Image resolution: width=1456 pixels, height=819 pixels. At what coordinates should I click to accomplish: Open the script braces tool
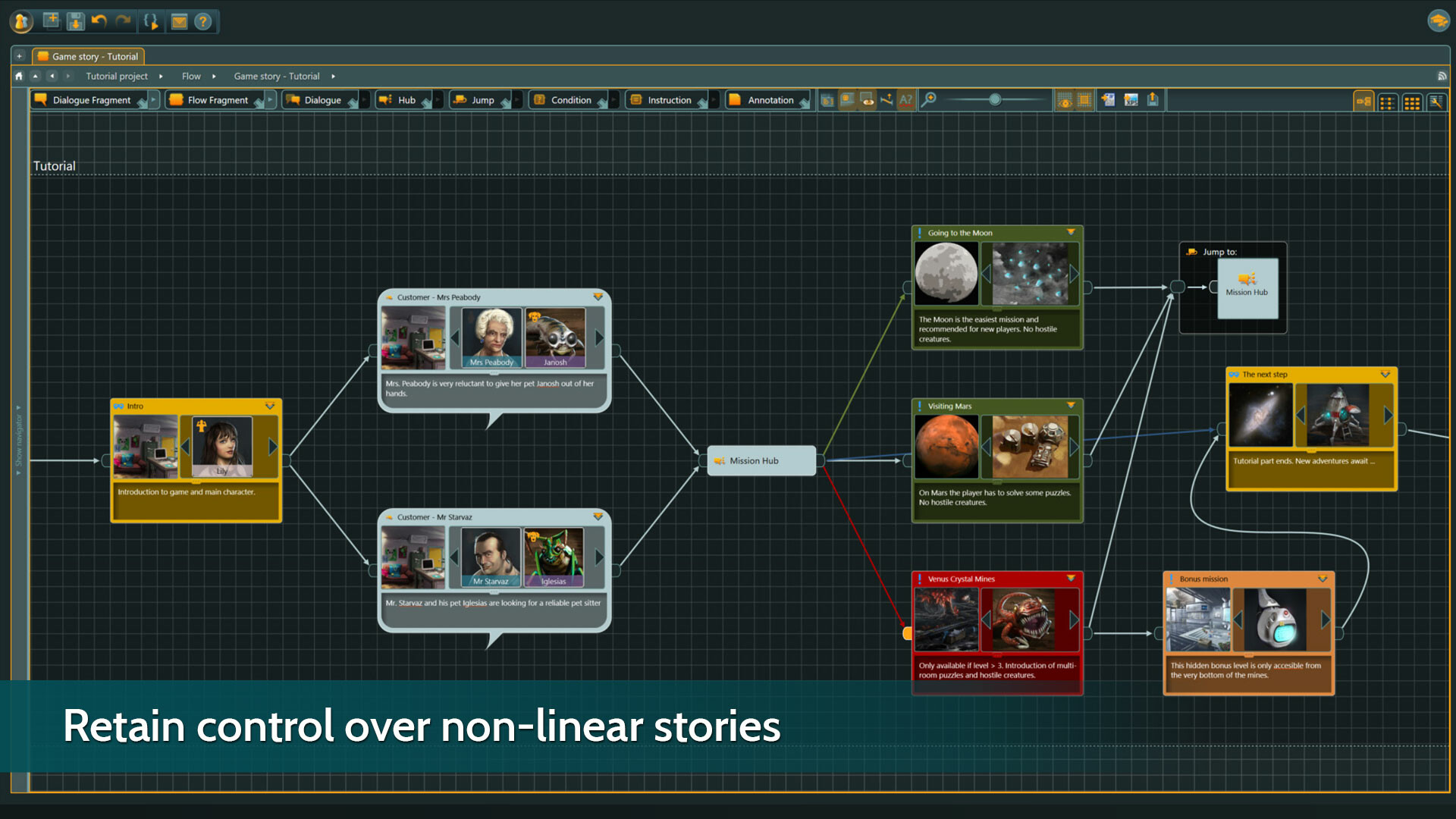(x=151, y=20)
